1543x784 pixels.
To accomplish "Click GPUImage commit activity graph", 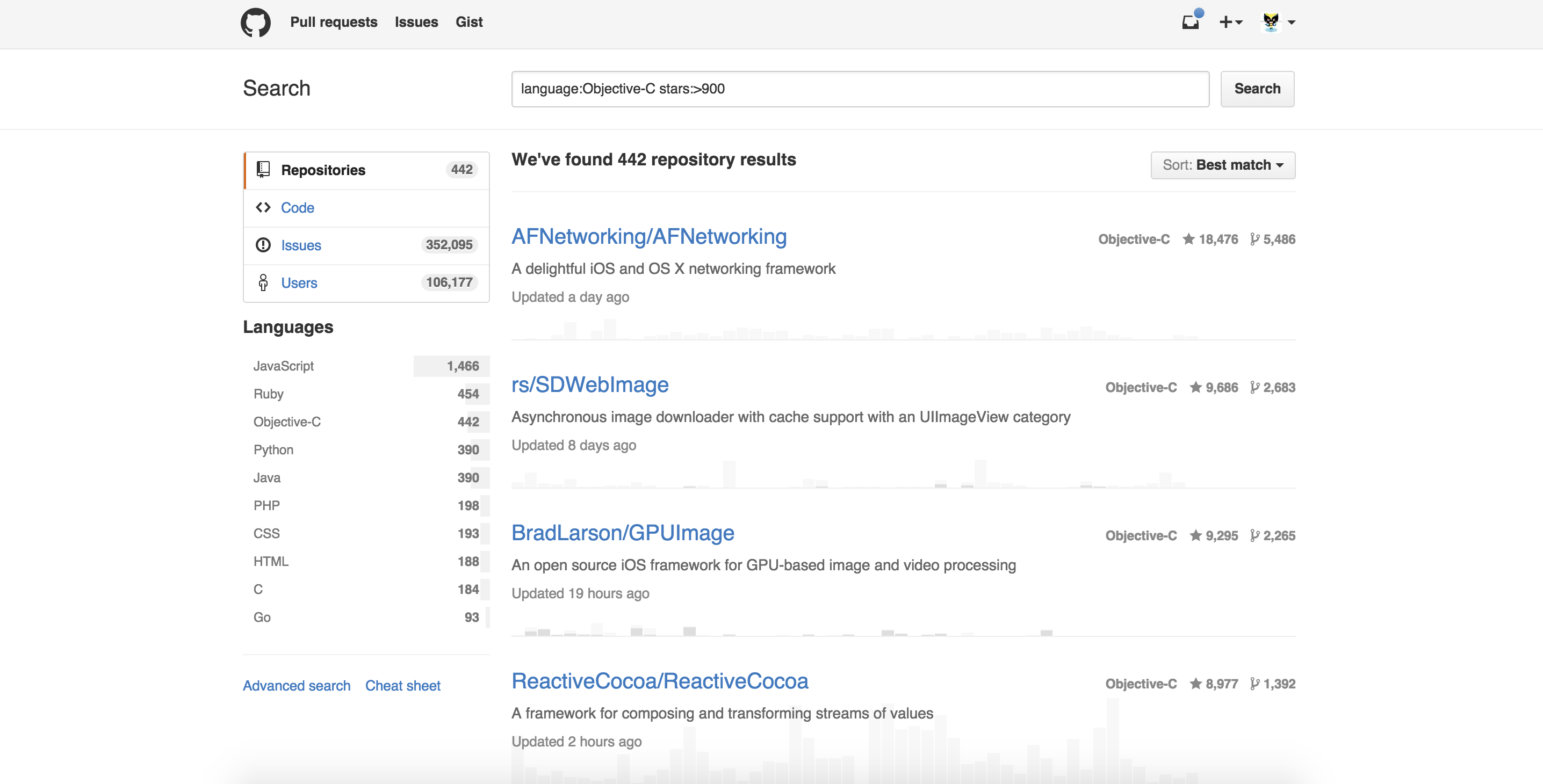I will (903, 628).
